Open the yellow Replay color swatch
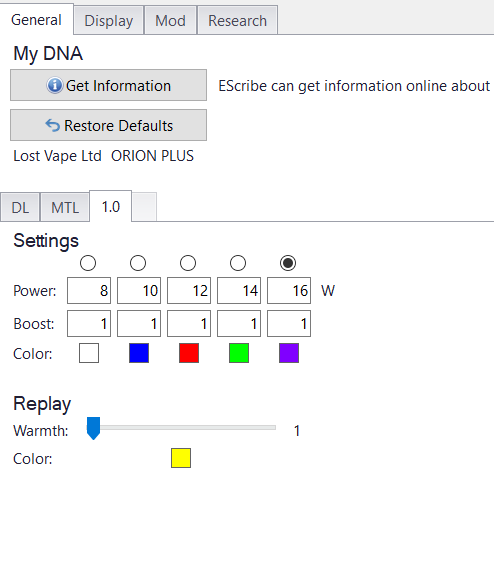Screen dimensions: 494x585 pos(181,458)
